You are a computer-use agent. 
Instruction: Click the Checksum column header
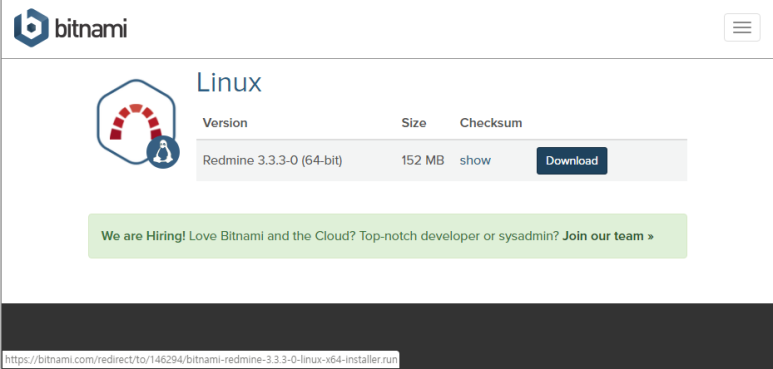491,123
